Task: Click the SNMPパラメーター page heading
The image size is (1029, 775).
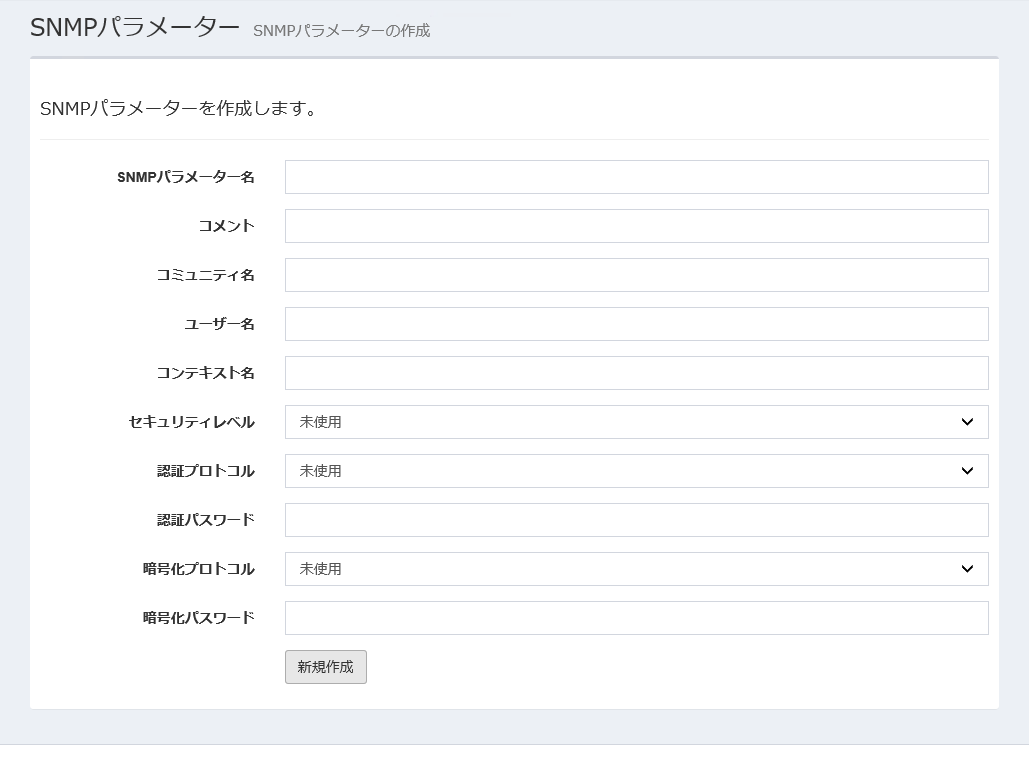Action: [135, 28]
